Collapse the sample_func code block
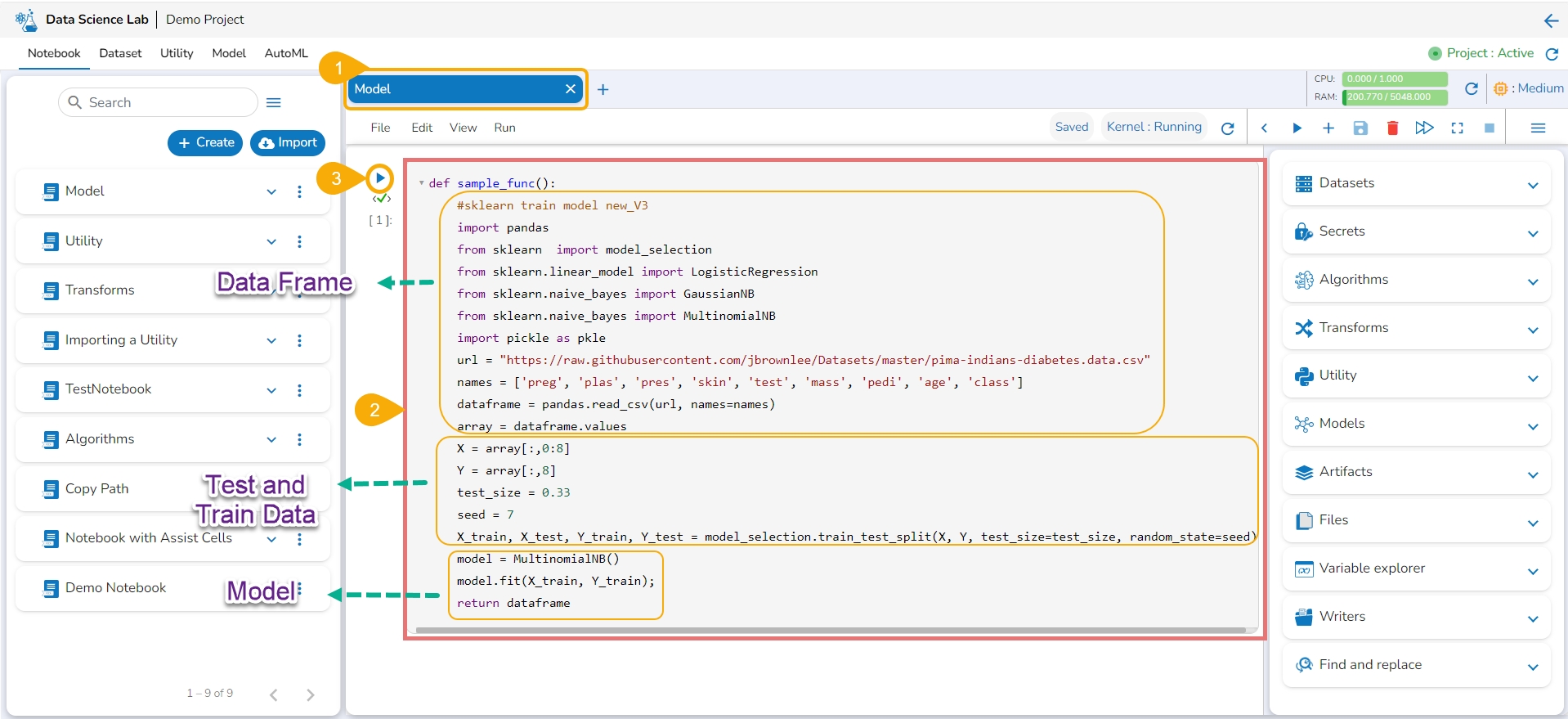The image size is (1568, 719). point(422,183)
